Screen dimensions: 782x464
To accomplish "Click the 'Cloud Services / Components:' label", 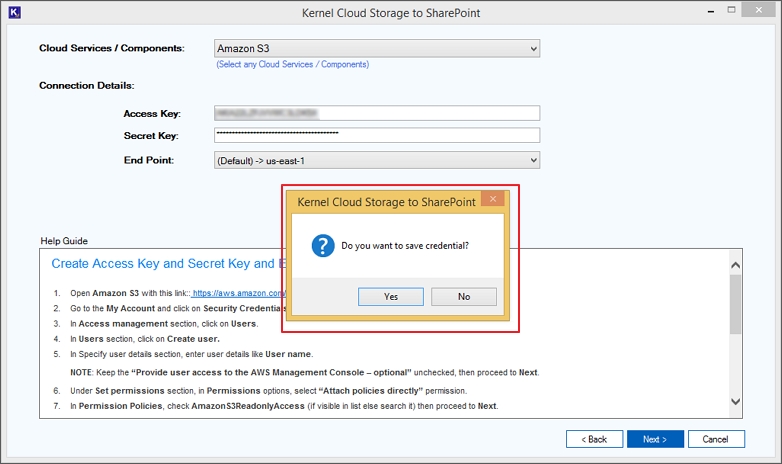I will click(112, 48).
